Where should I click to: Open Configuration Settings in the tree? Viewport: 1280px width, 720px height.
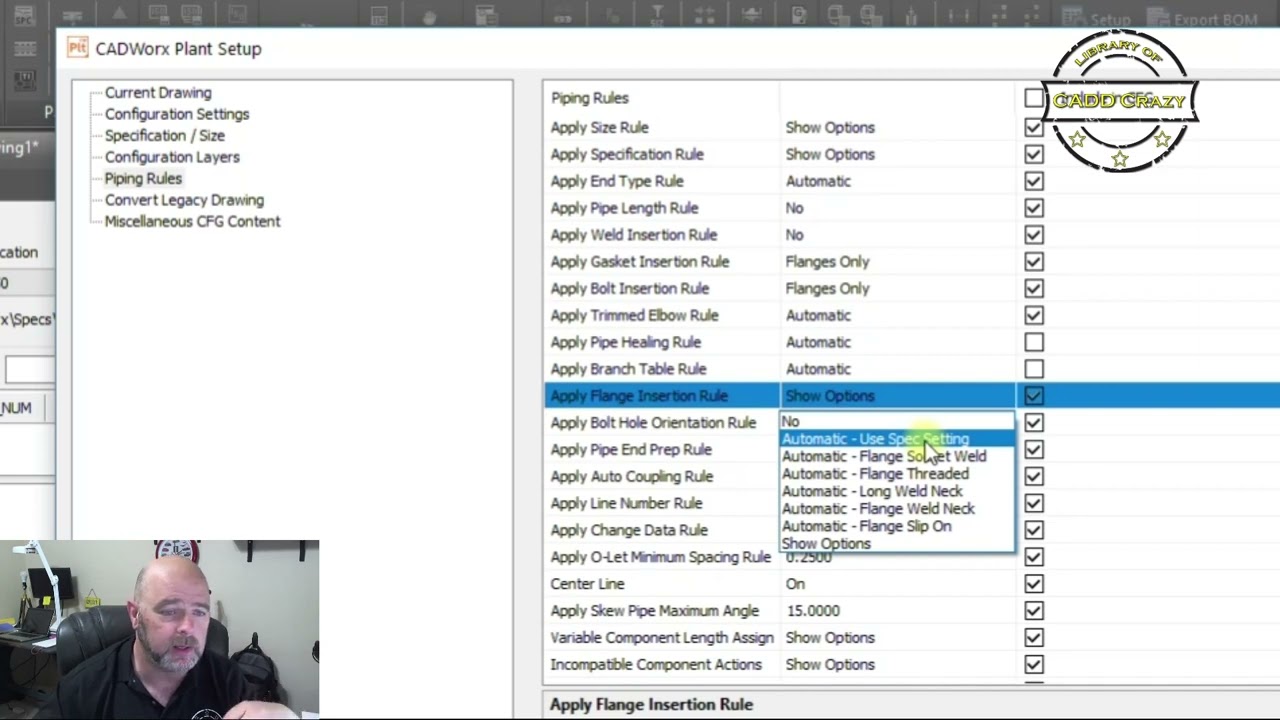point(177,114)
